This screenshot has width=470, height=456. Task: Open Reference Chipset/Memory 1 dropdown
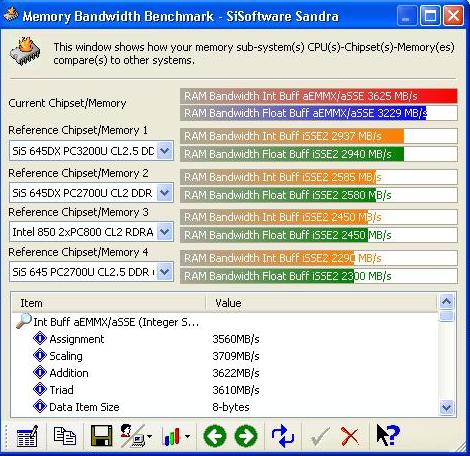click(x=165, y=151)
